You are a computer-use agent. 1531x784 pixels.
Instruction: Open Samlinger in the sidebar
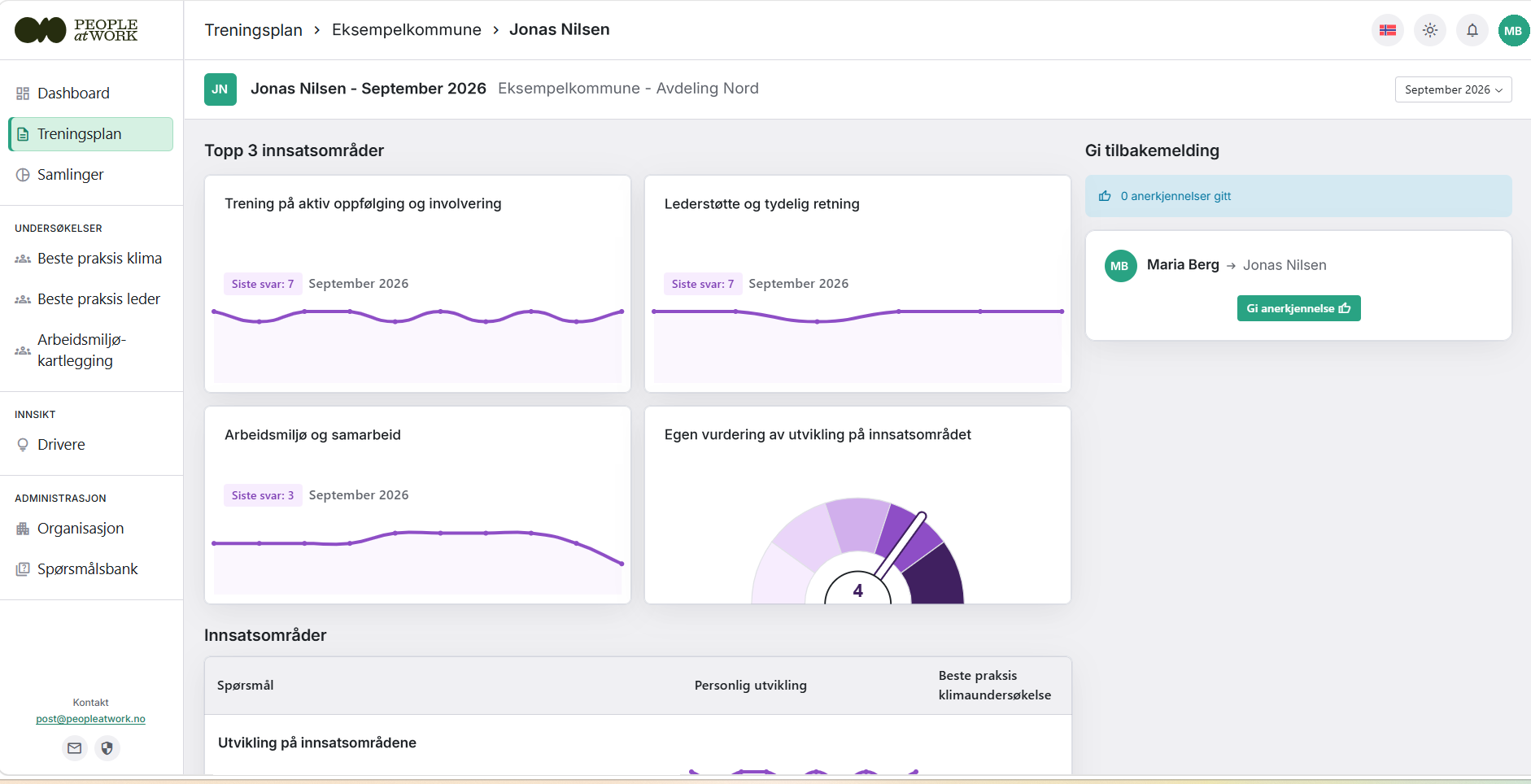(91, 175)
